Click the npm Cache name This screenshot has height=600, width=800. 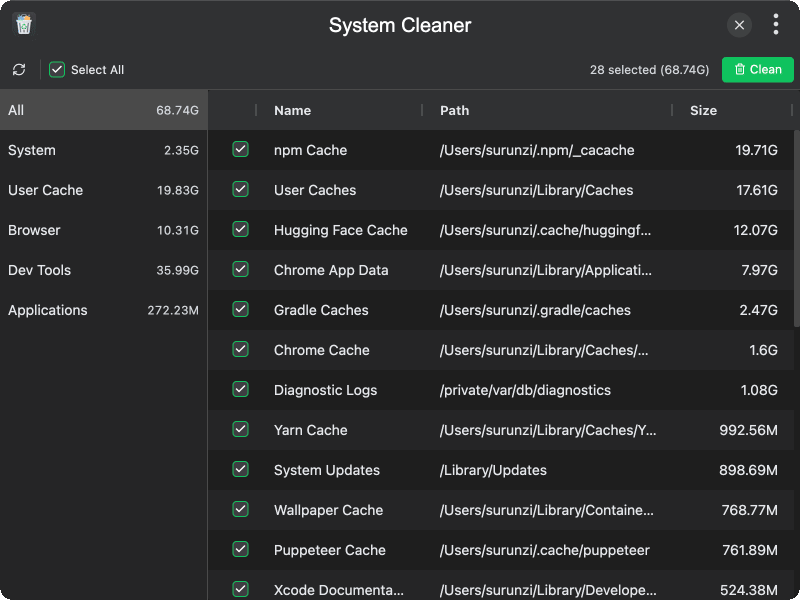pos(310,150)
